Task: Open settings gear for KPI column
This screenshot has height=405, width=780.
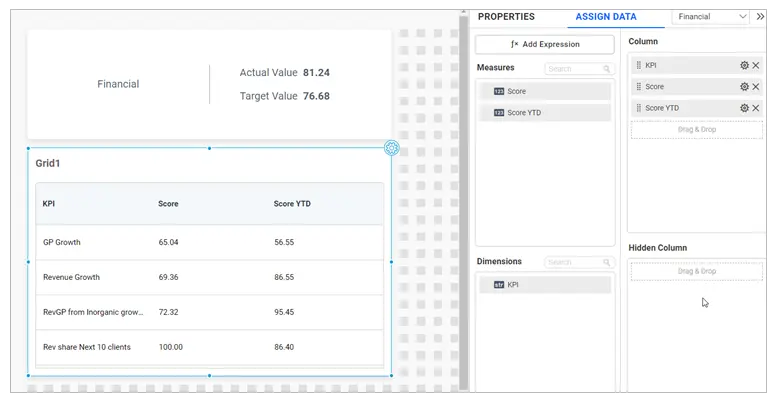Action: pyautogui.click(x=744, y=65)
